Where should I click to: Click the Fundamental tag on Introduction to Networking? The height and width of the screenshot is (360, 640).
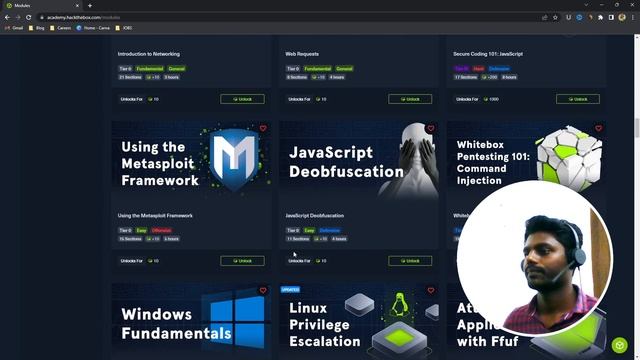click(x=150, y=69)
